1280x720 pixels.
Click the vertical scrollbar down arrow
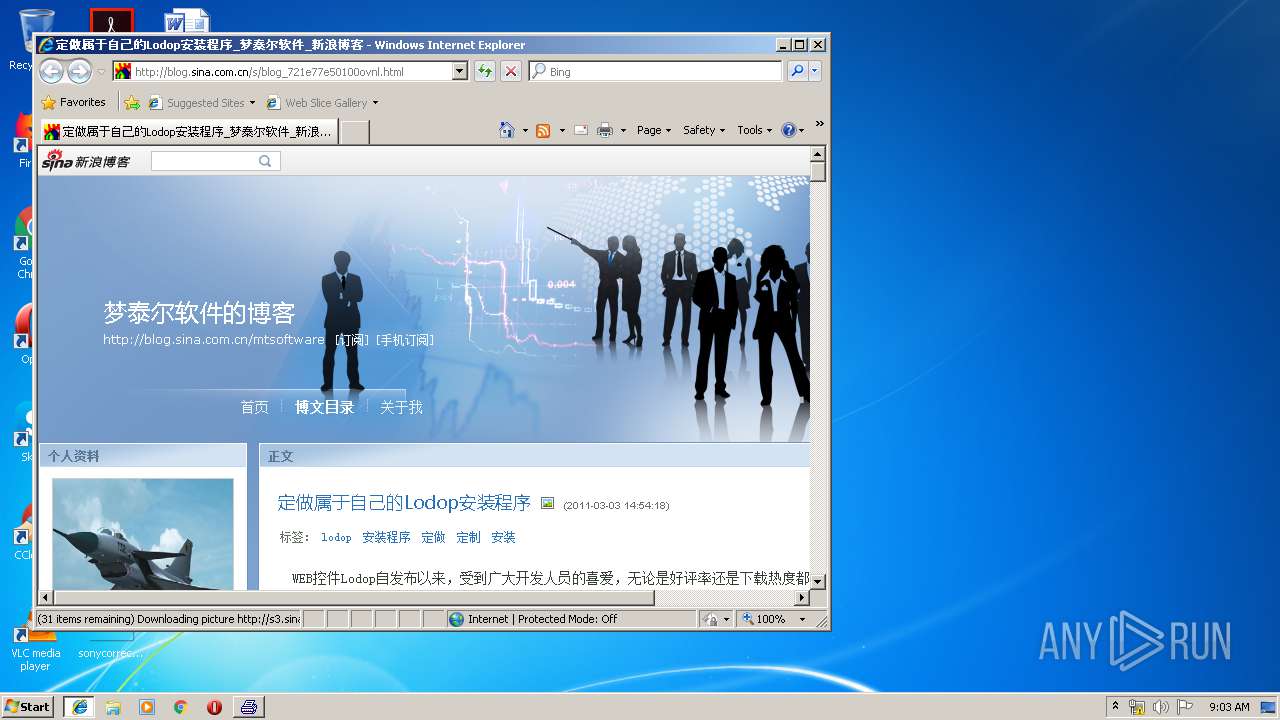coord(817,581)
